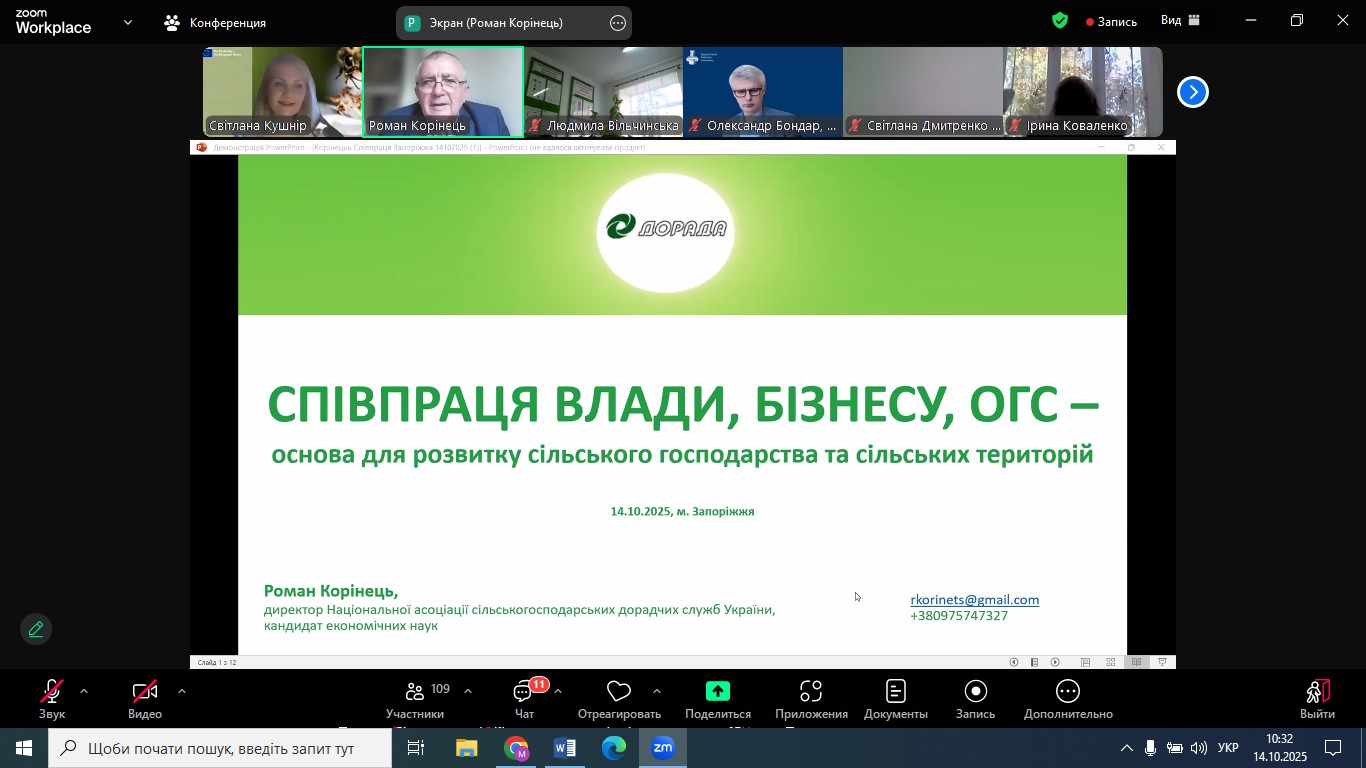Viewport: 1366px width, 768px height.
Task: Expand audio settings arrow next to Sound
Action: pos(84,691)
